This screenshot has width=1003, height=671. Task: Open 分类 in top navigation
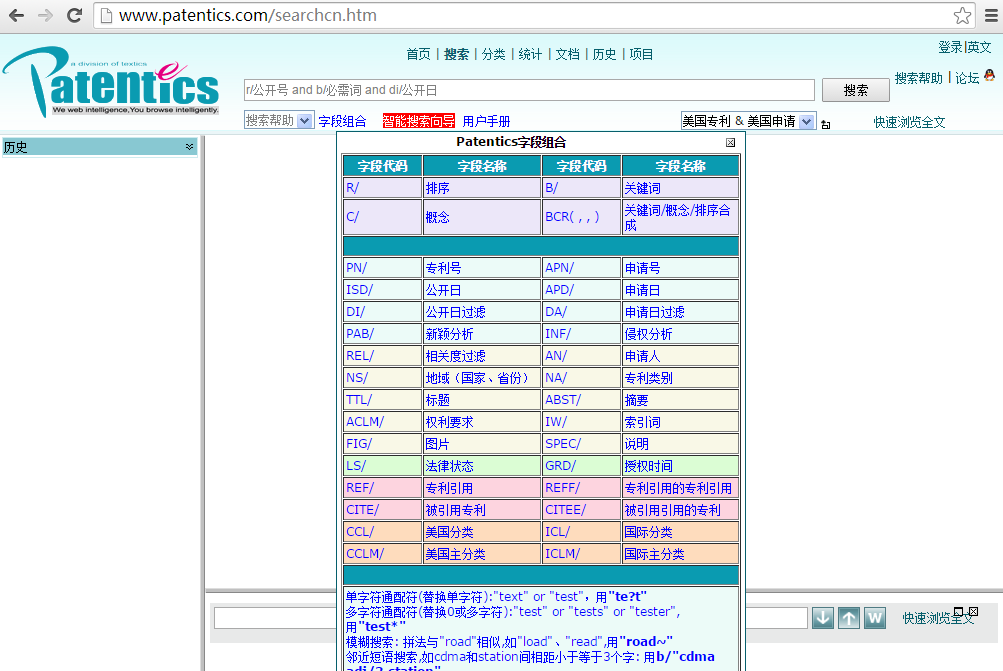493,54
